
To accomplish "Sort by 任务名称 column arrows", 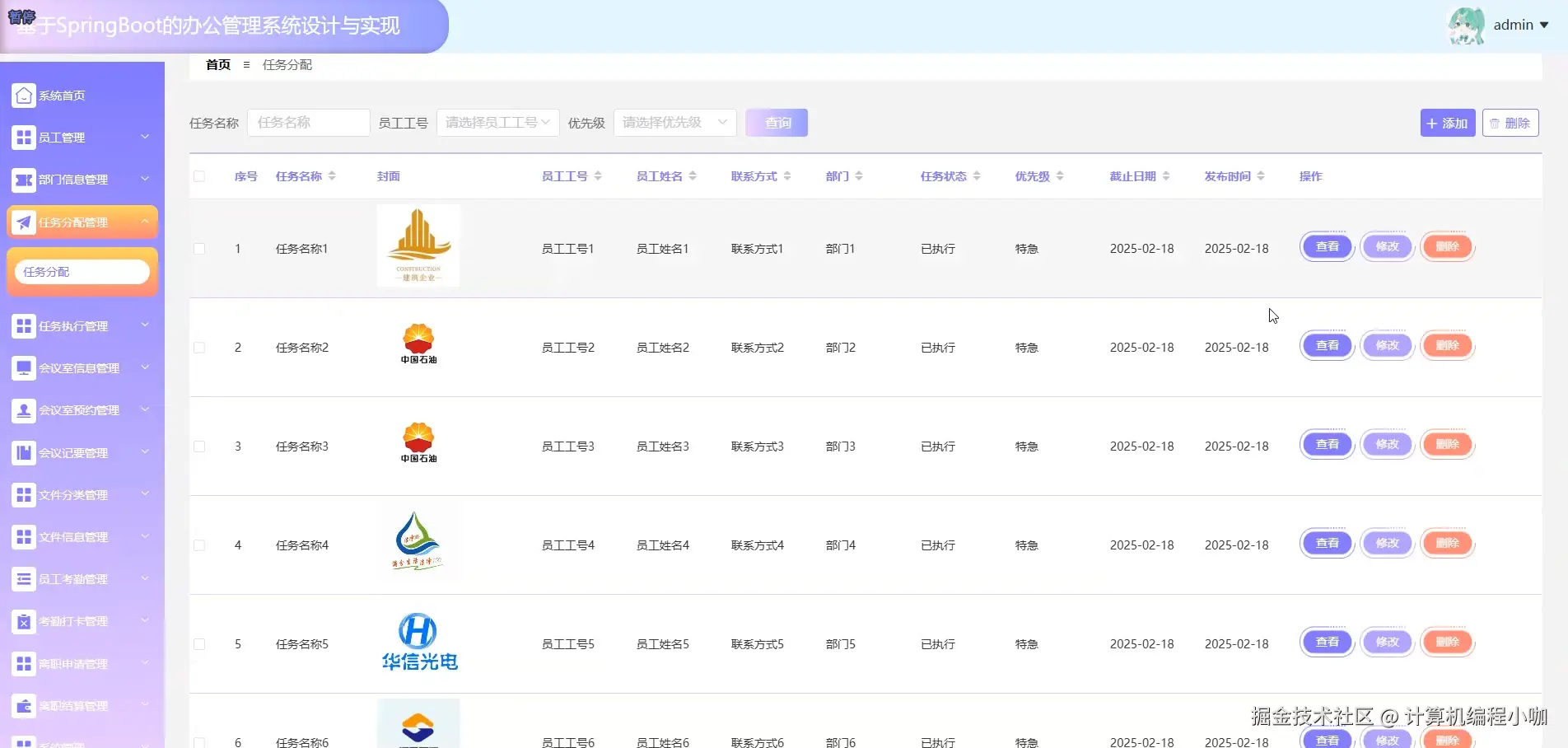I will coord(332,176).
